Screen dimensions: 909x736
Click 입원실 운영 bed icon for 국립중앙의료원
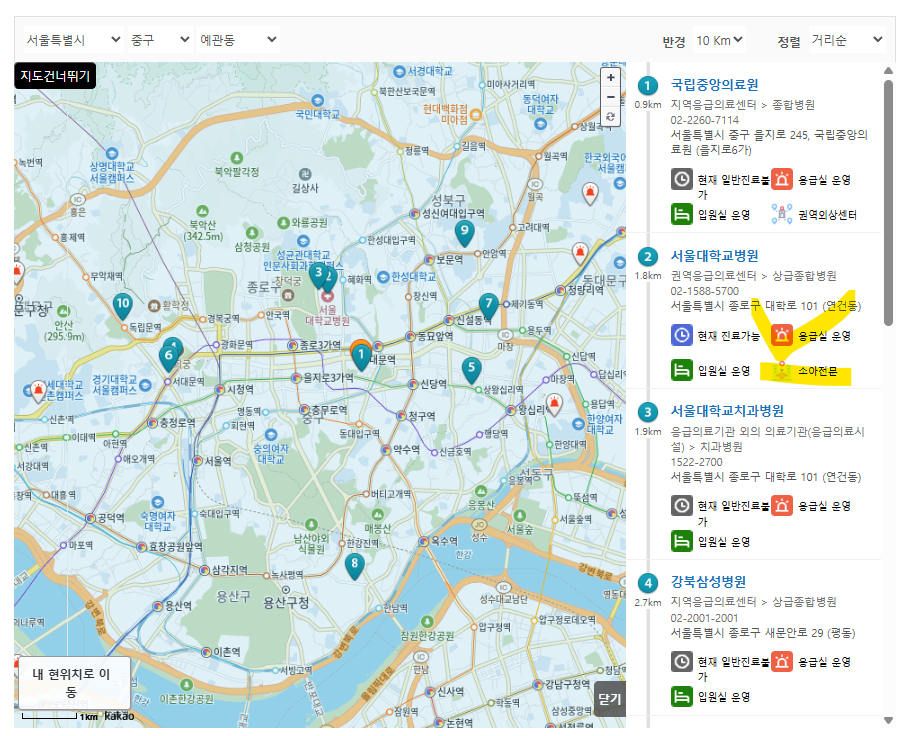coord(682,214)
